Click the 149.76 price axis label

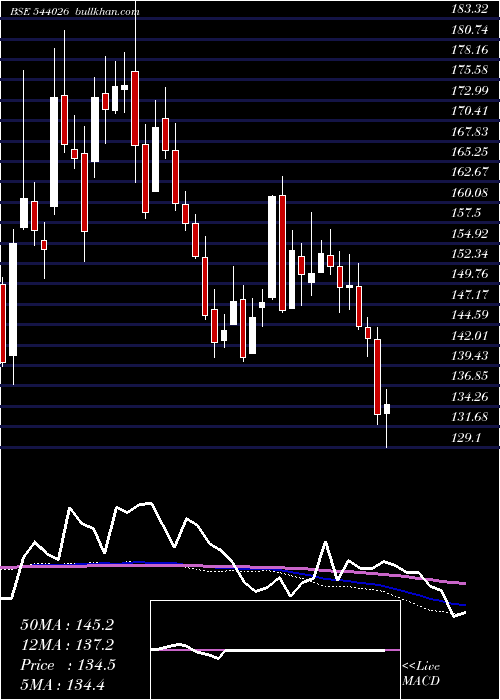469,275
